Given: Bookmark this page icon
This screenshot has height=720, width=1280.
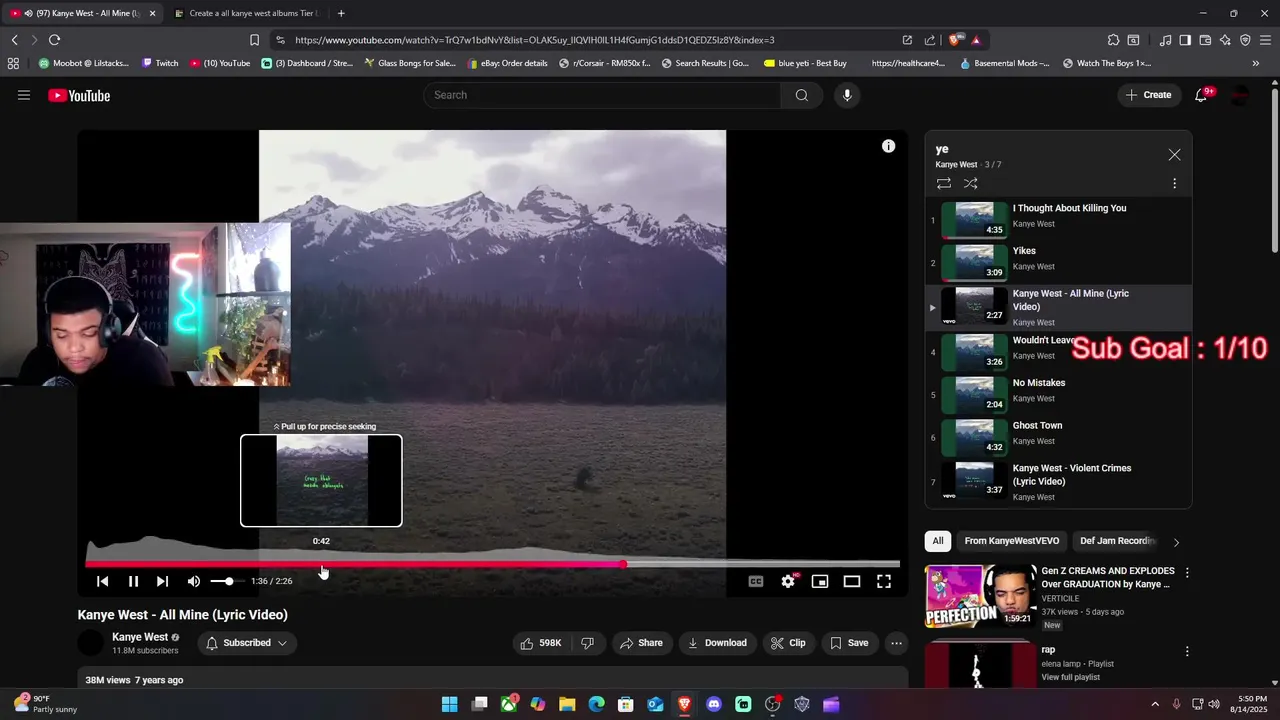Looking at the screenshot, I should coord(254,40).
